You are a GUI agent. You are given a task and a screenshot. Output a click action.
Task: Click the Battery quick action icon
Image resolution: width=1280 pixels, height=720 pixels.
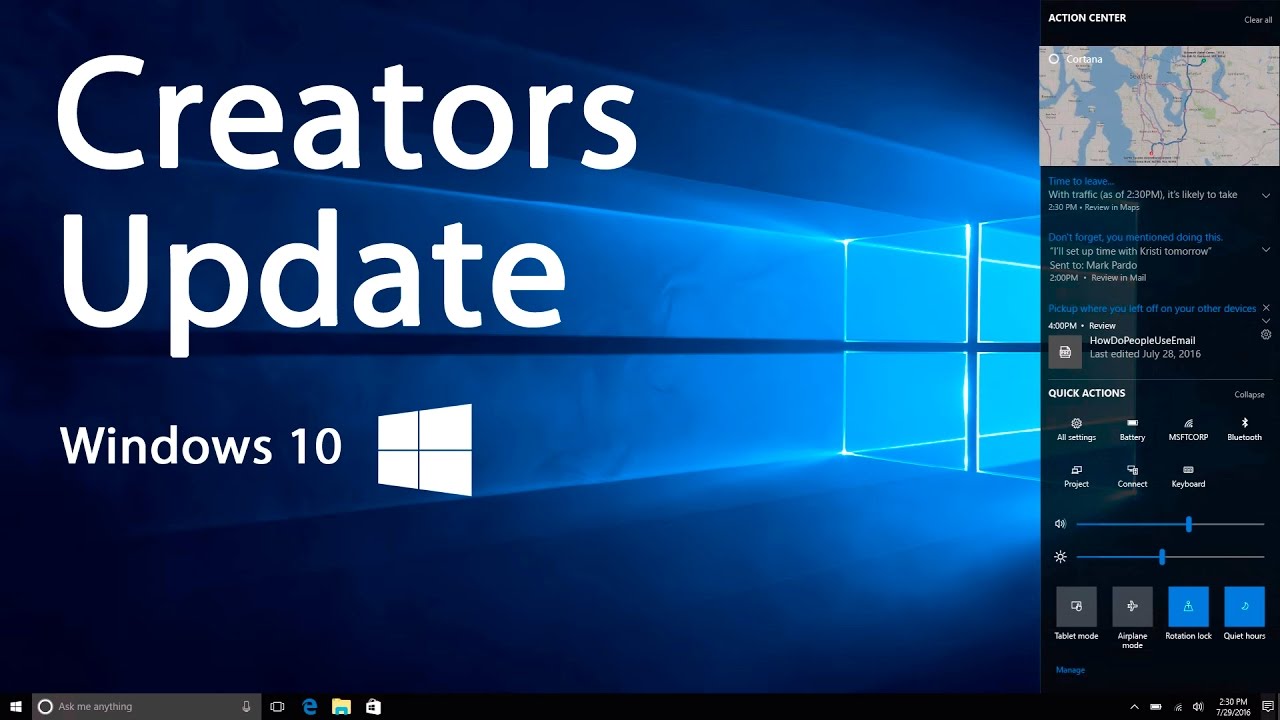point(1131,428)
